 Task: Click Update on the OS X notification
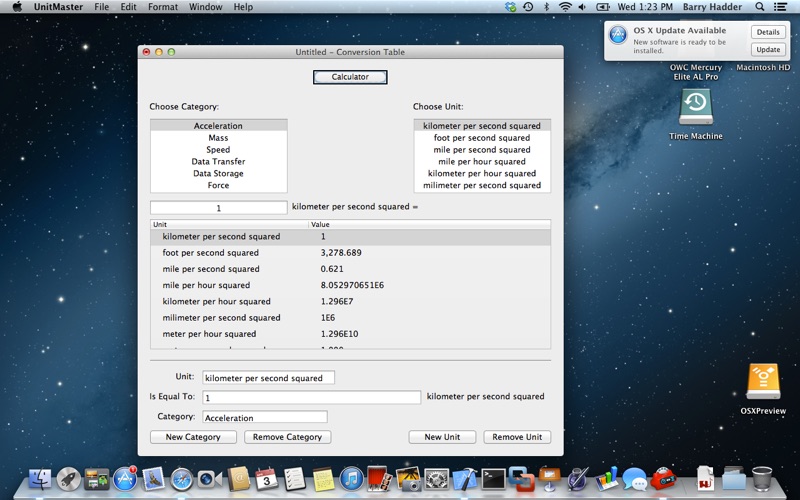pyautogui.click(x=768, y=49)
